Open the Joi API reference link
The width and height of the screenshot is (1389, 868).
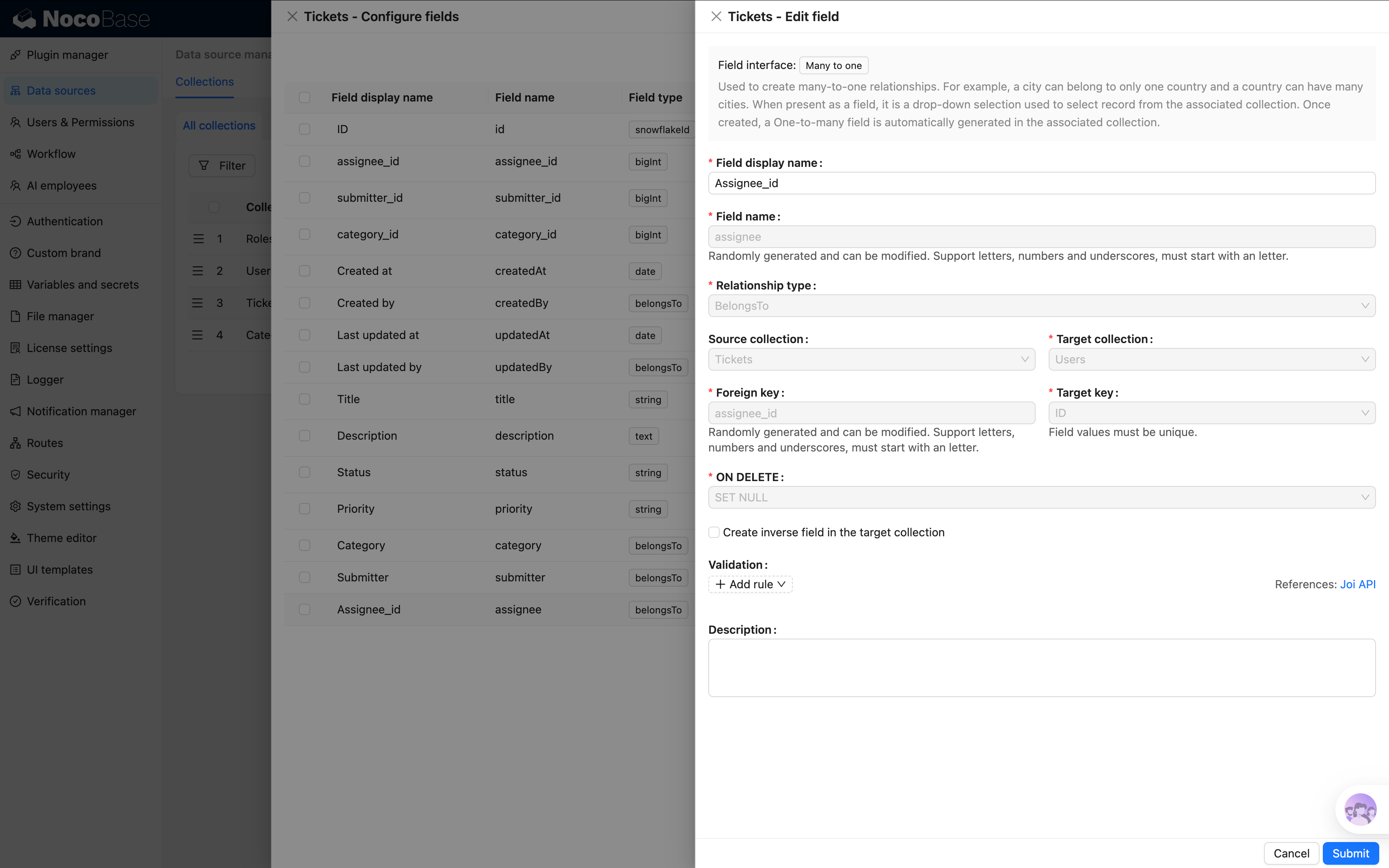pos(1357,584)
